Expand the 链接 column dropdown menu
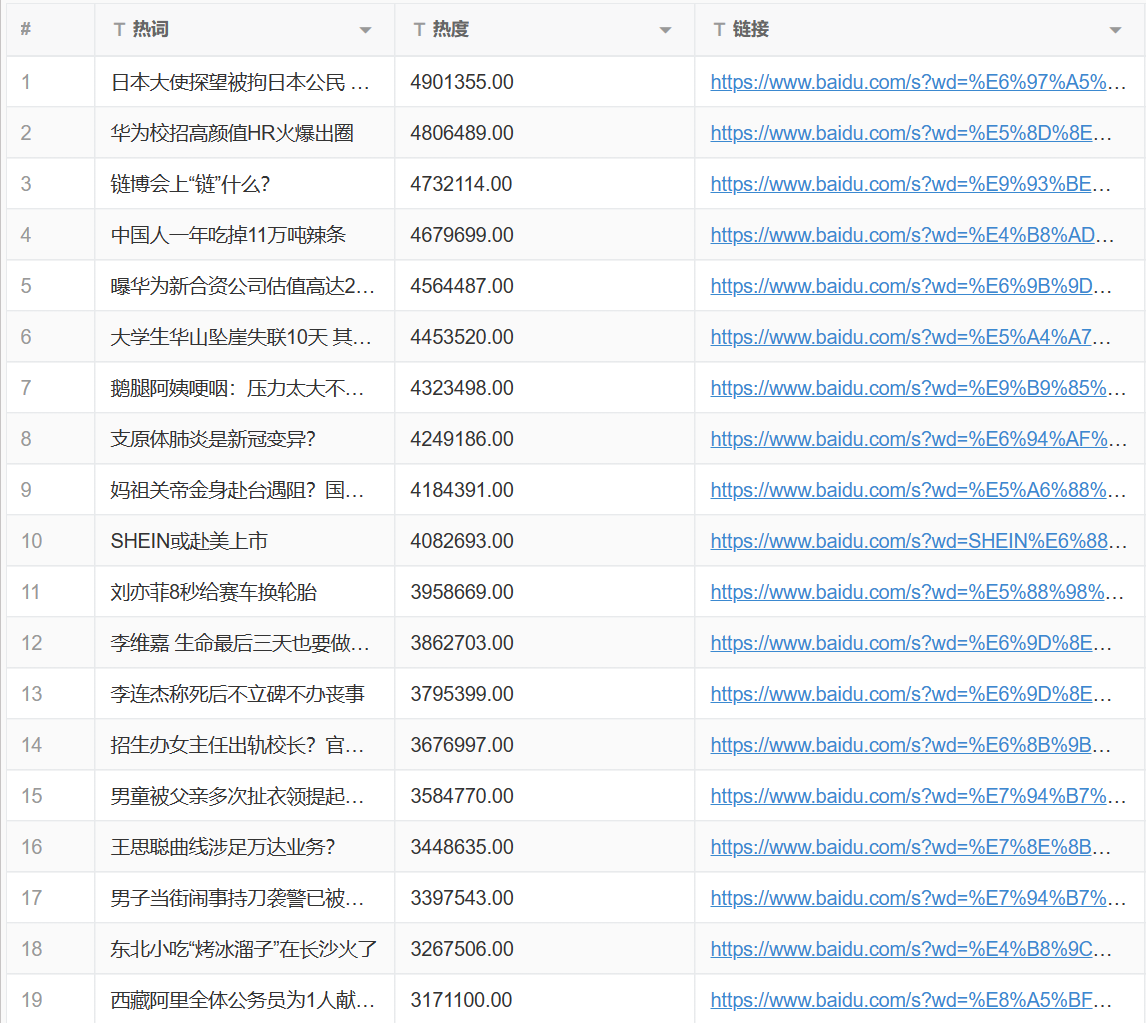 1115,31
